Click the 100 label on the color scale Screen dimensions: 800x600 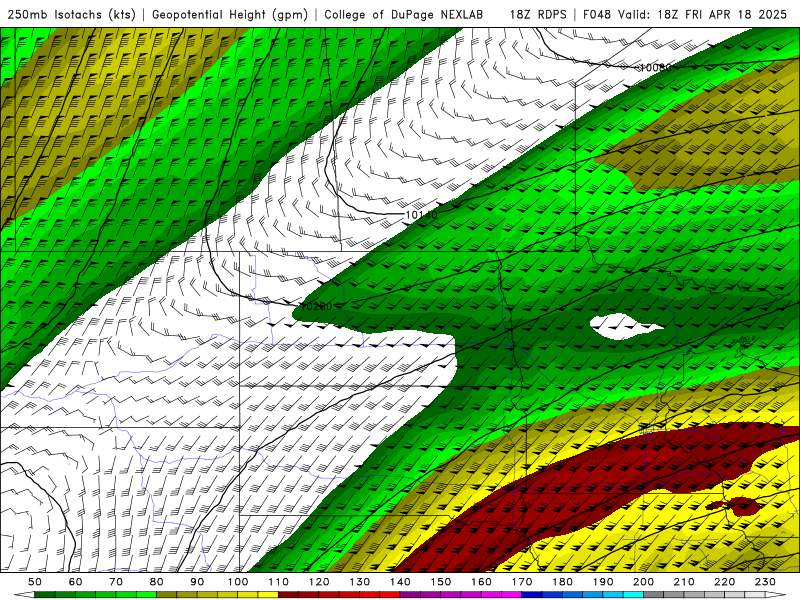[x=238, y=582]
